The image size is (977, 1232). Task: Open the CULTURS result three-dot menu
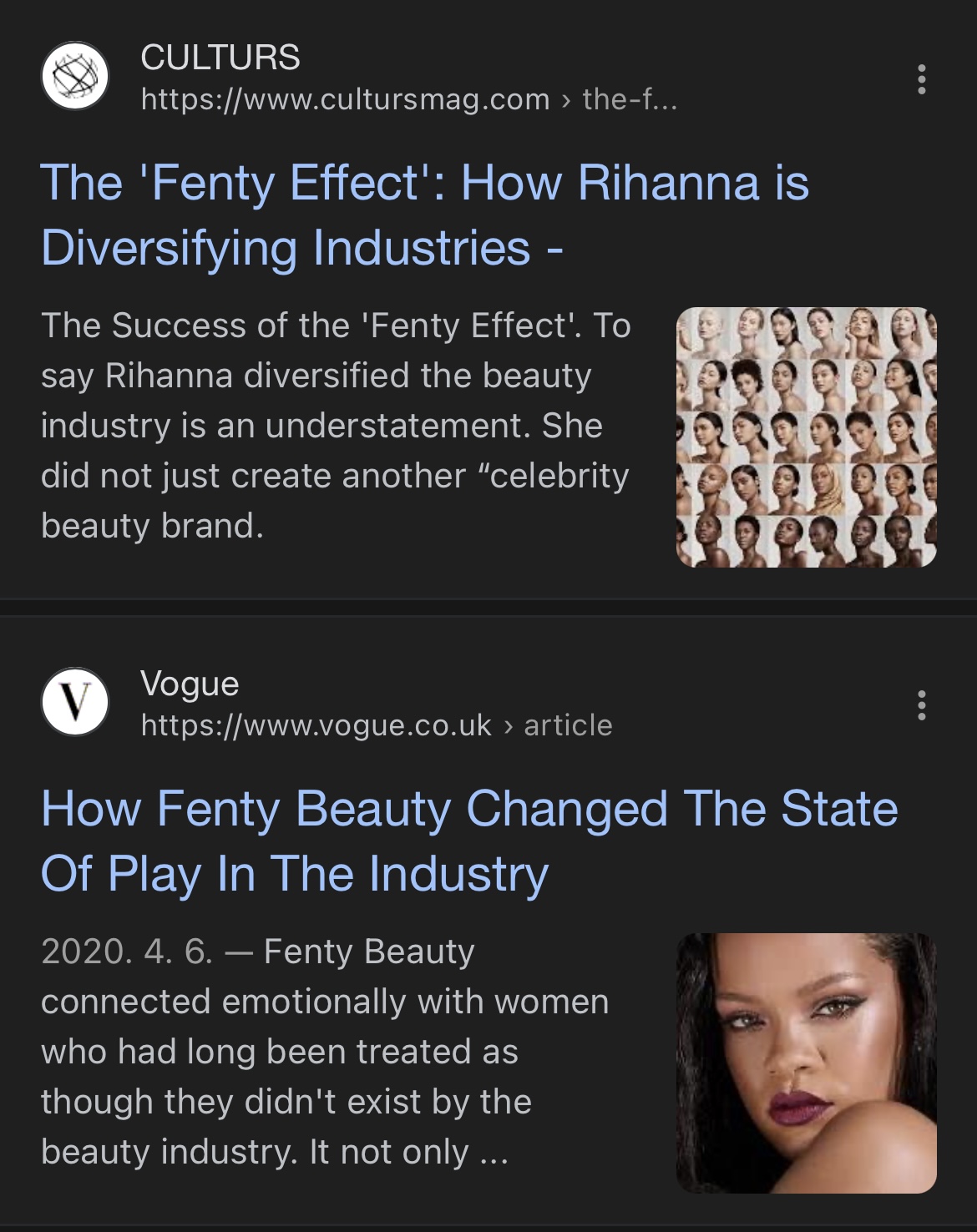921,79
